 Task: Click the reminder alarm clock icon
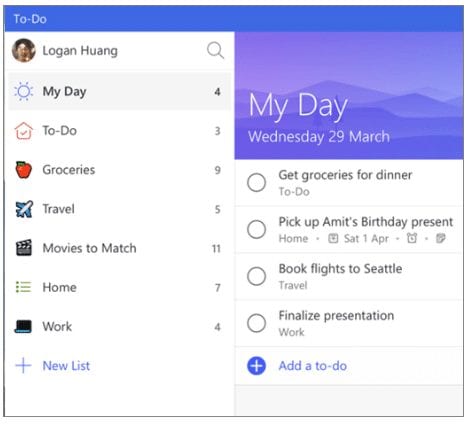pos(412,238)
